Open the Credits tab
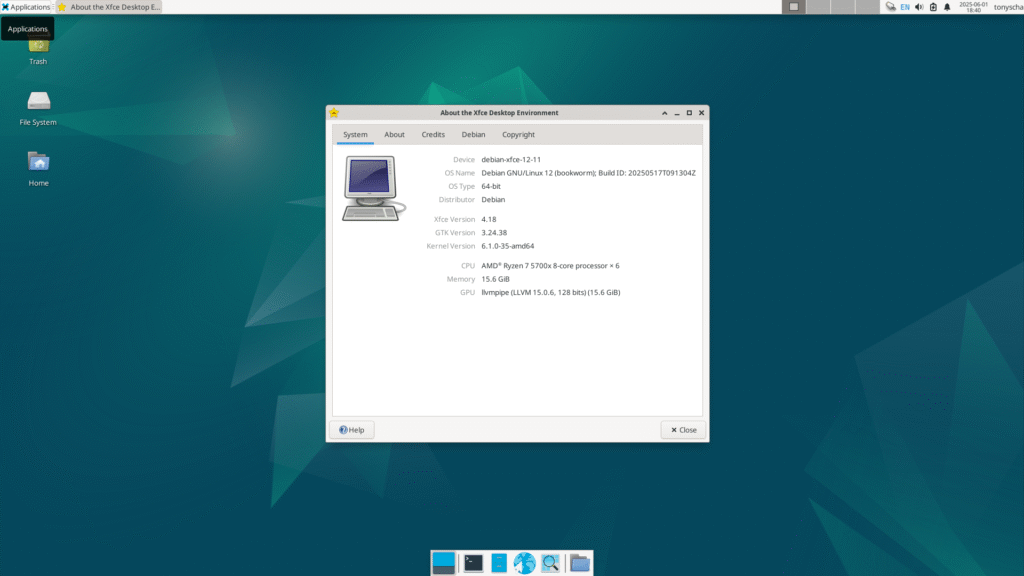 click(x=433, y=135)
